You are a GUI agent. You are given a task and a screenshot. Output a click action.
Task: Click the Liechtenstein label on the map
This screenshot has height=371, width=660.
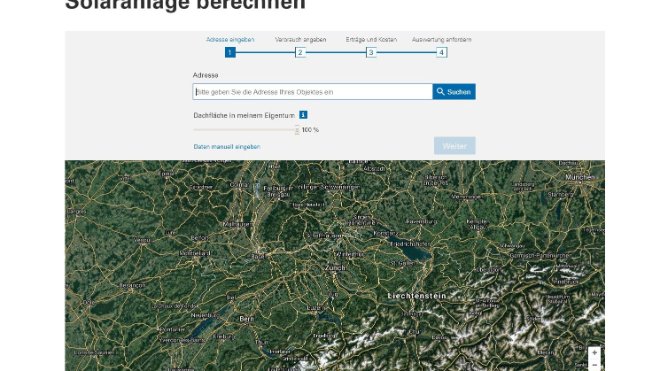tap(417, 296)
